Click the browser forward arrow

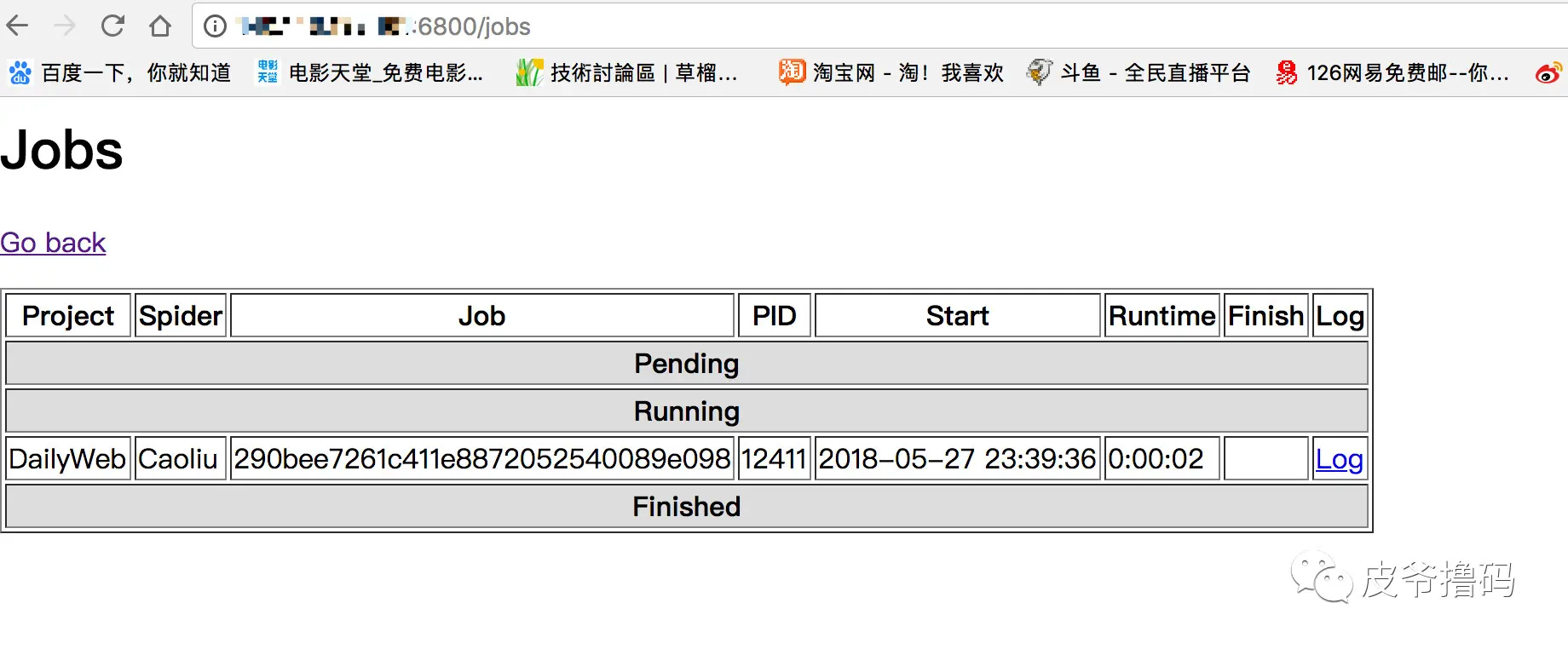click(x=65, y=26)
